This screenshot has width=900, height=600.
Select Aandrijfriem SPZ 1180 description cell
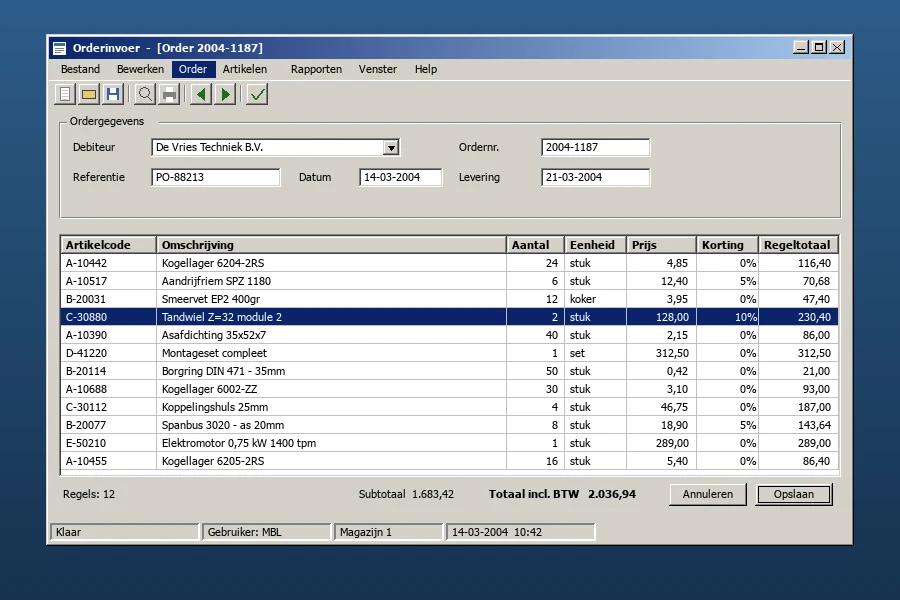point(332,281)
